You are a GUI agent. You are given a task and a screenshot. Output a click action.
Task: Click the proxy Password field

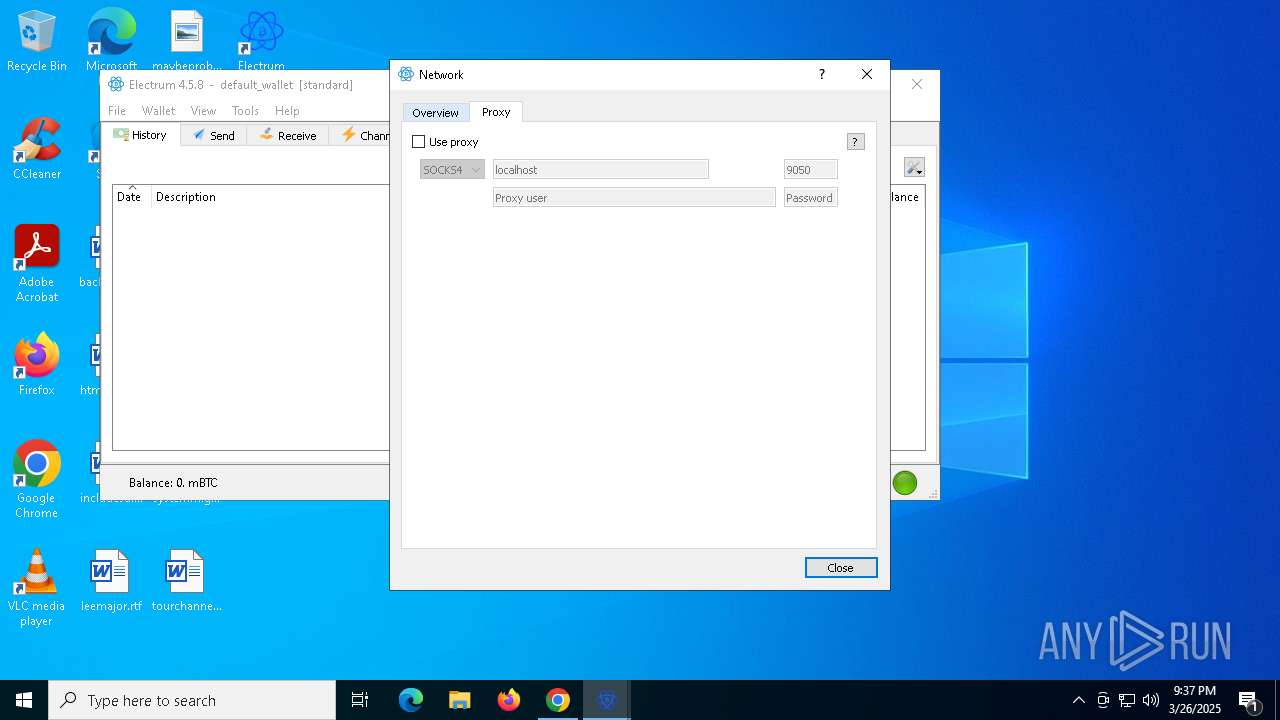(810, 198)
